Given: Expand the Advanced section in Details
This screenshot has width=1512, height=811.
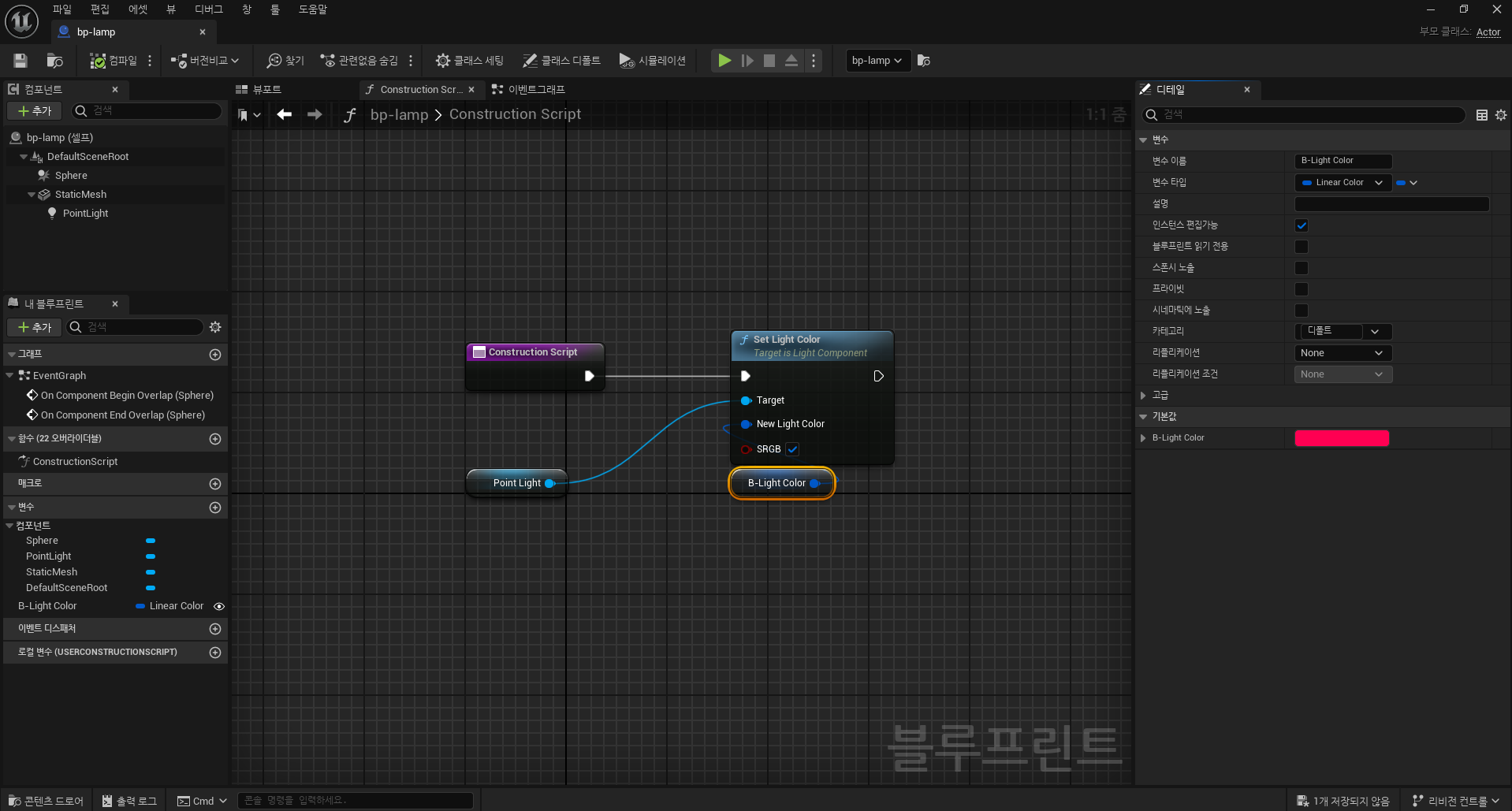Looking at the screenshot, I should pos(1143,396).
